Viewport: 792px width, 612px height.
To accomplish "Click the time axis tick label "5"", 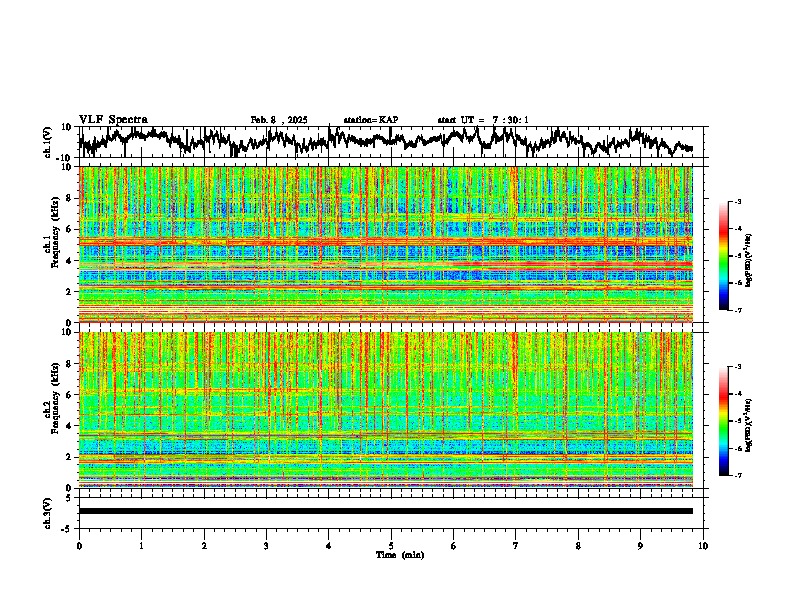I will tap(391, 546).
